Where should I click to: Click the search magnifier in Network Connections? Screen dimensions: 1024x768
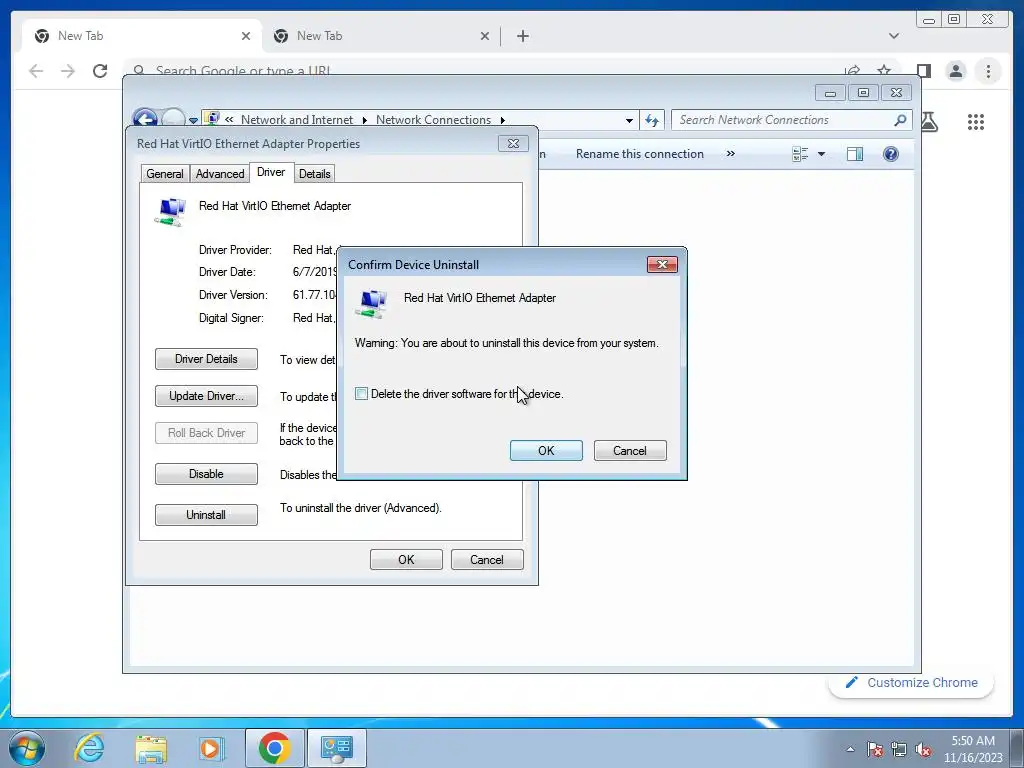point(900,120)
